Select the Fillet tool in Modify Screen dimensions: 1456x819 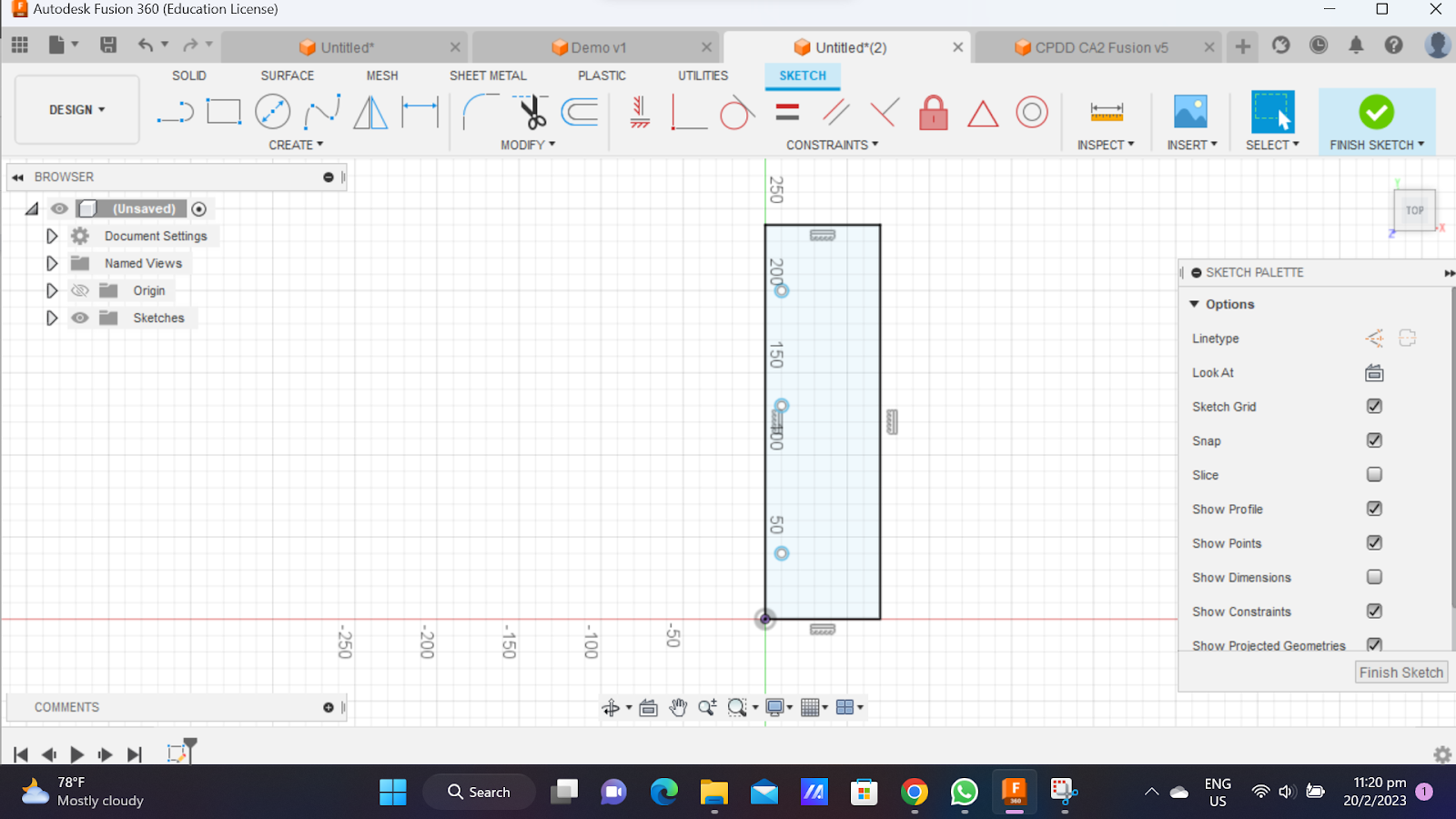(x=480, y=112)
